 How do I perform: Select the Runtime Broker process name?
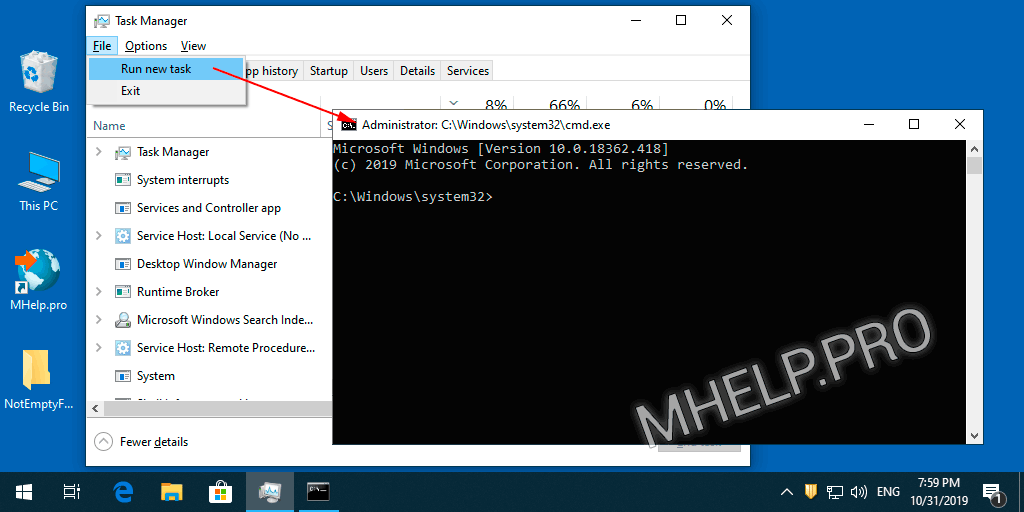coord(178,292)
